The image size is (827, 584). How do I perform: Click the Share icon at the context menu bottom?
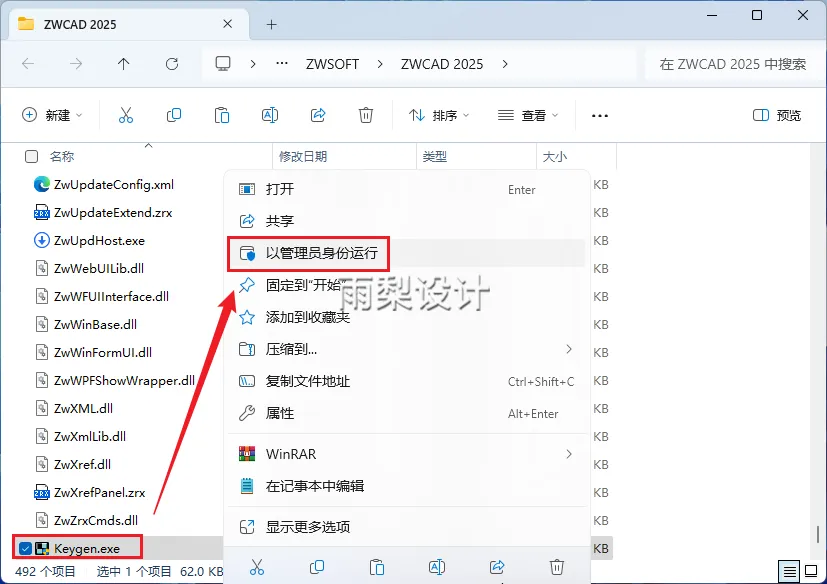point(497,567)
